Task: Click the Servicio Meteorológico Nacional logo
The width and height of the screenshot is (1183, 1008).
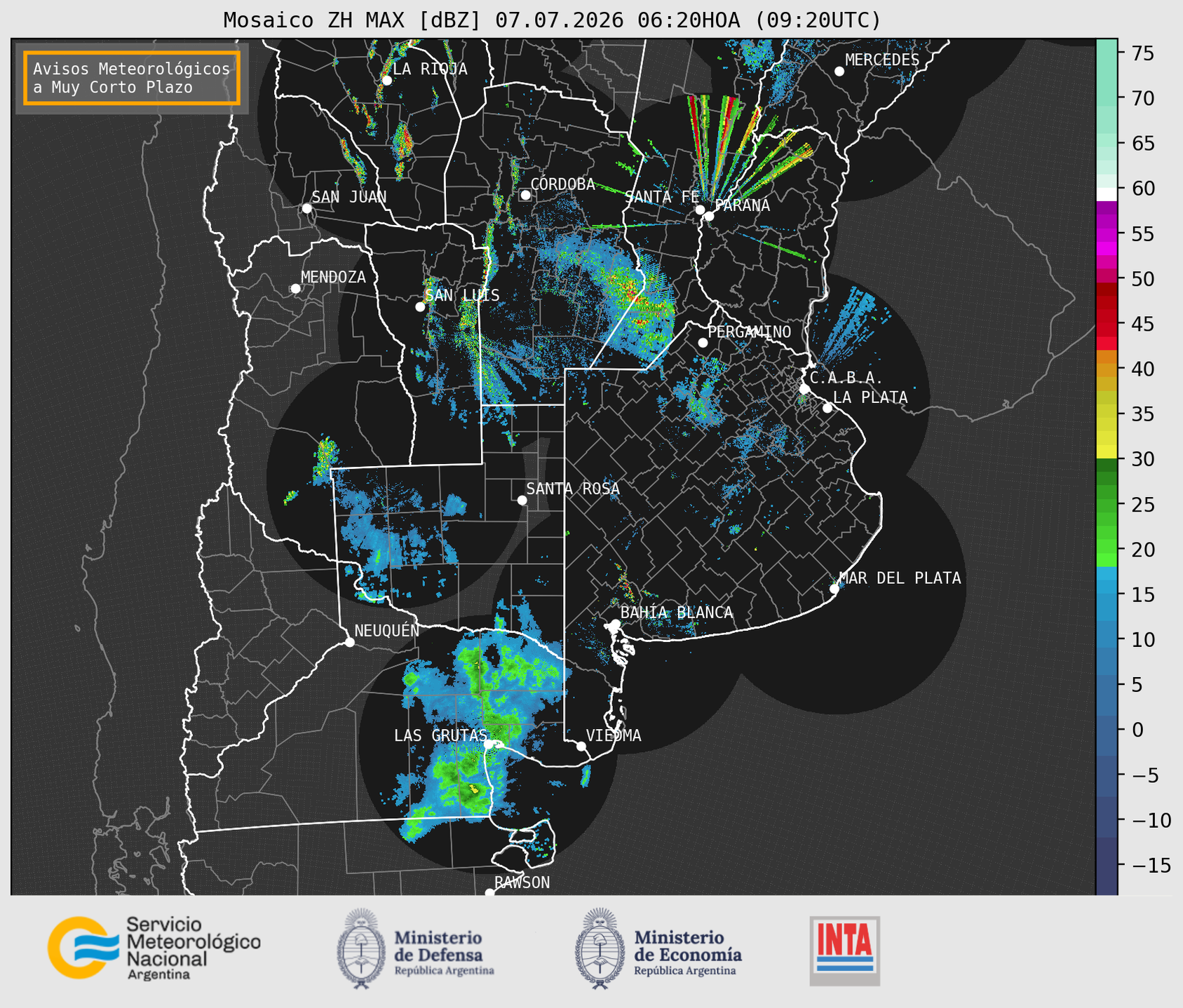Action: (x=154, y=948)
